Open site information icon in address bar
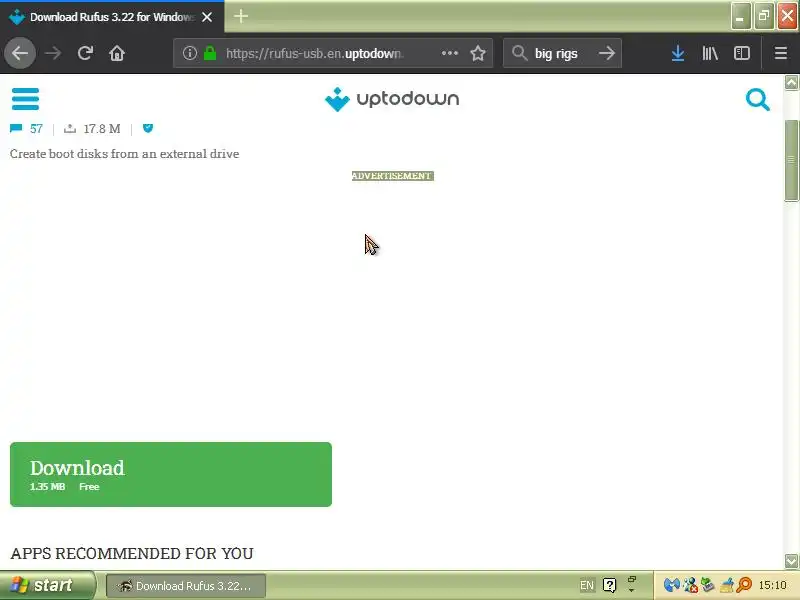The image size is (800, 600). [x=189, y=53]
